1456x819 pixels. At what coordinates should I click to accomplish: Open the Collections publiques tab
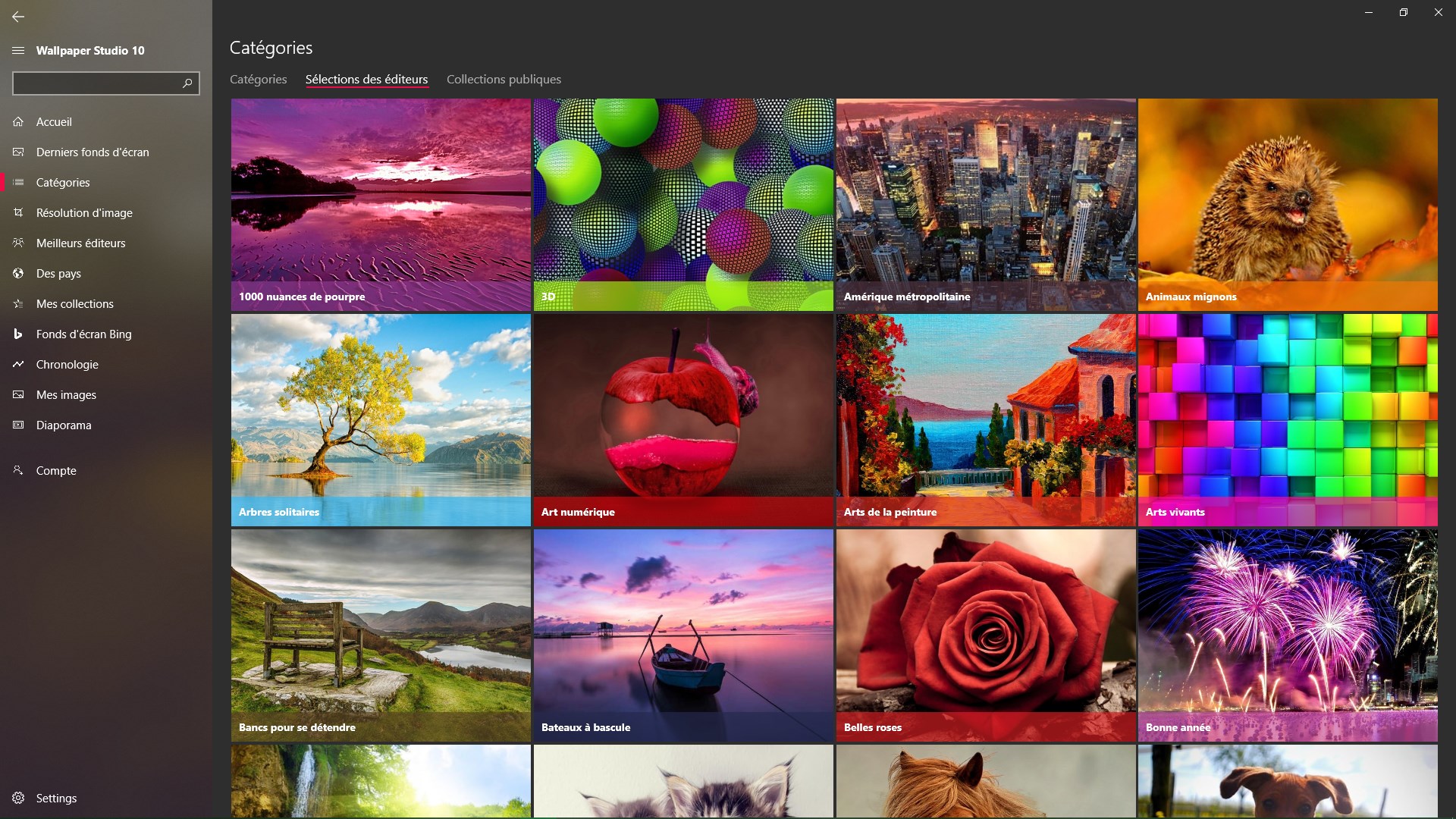504,79
